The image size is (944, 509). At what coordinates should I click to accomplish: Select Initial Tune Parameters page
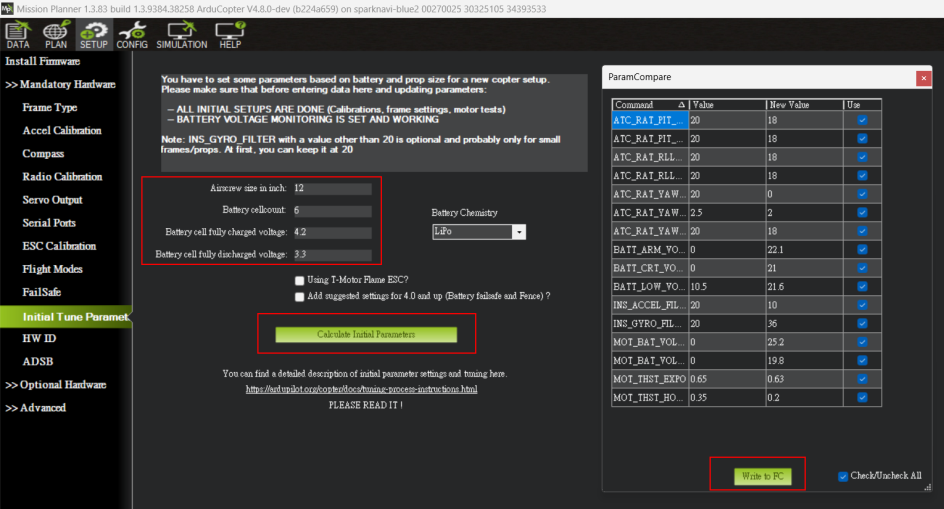tap(66, 317)
